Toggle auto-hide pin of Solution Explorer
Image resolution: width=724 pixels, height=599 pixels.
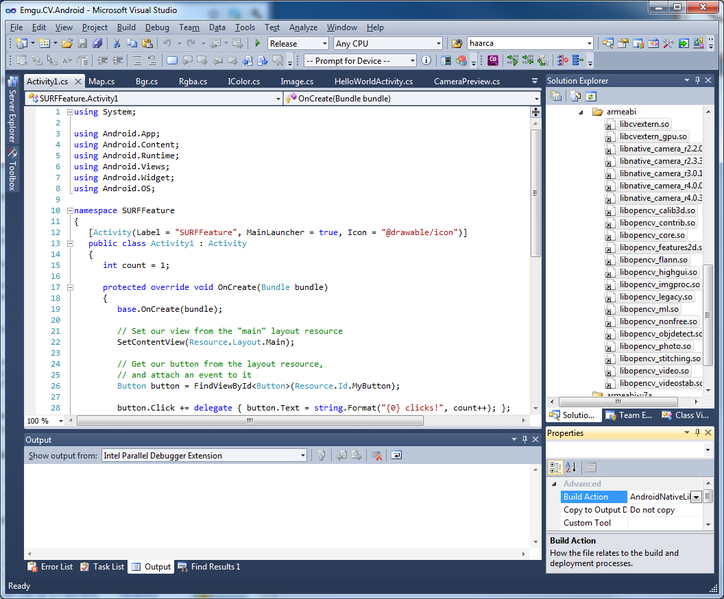coord(697,80)
